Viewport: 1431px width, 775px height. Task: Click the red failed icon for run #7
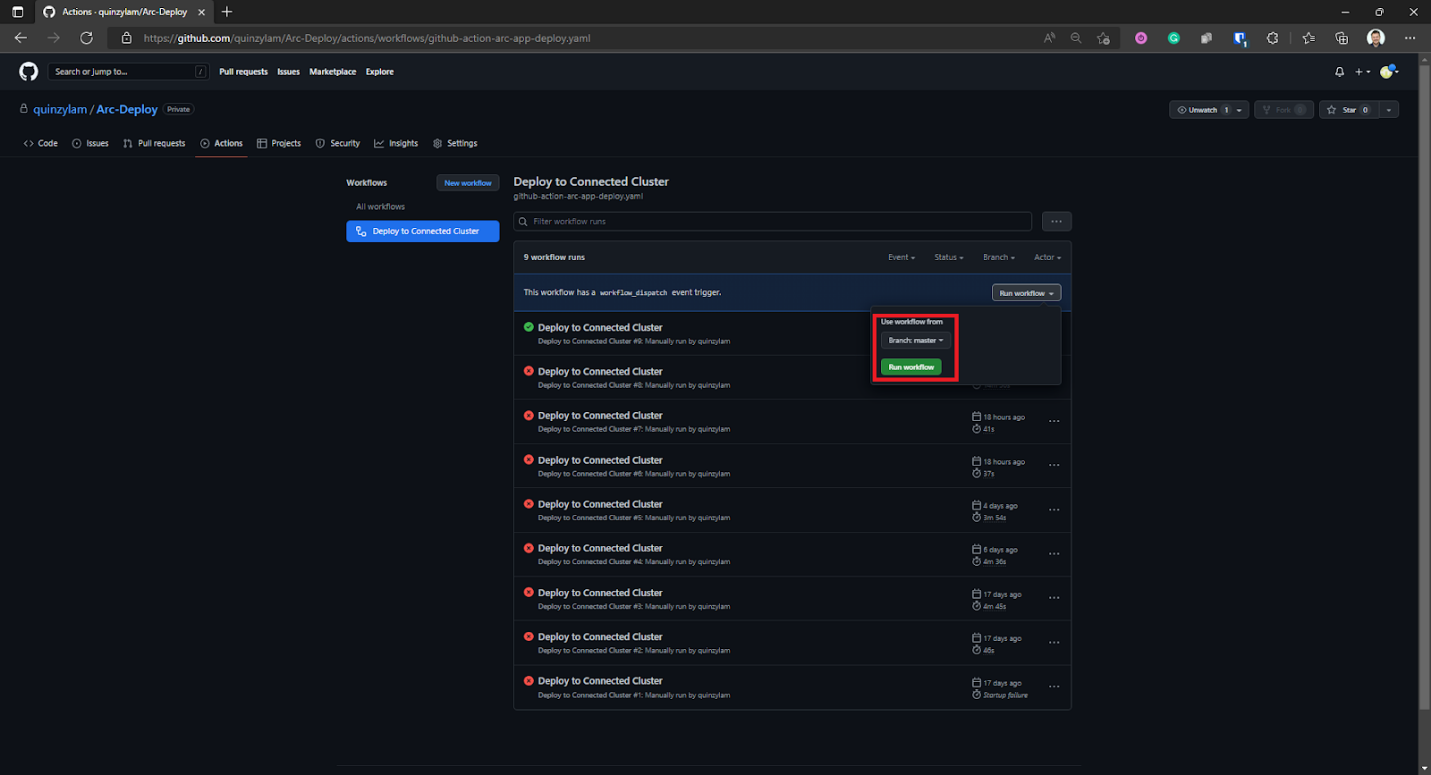(x=529, y=415)
